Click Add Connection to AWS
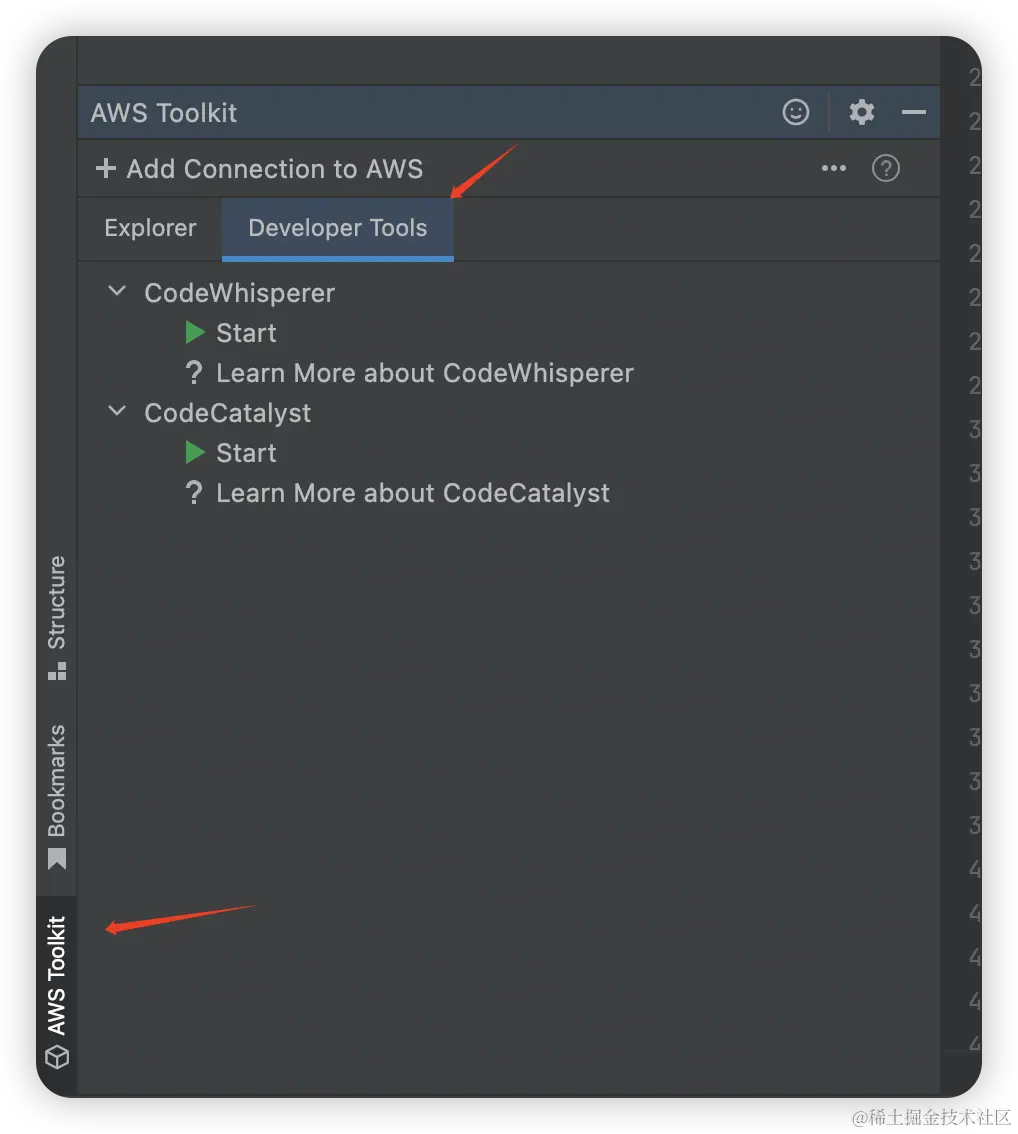1018x1134 pixels. [260, 169]
